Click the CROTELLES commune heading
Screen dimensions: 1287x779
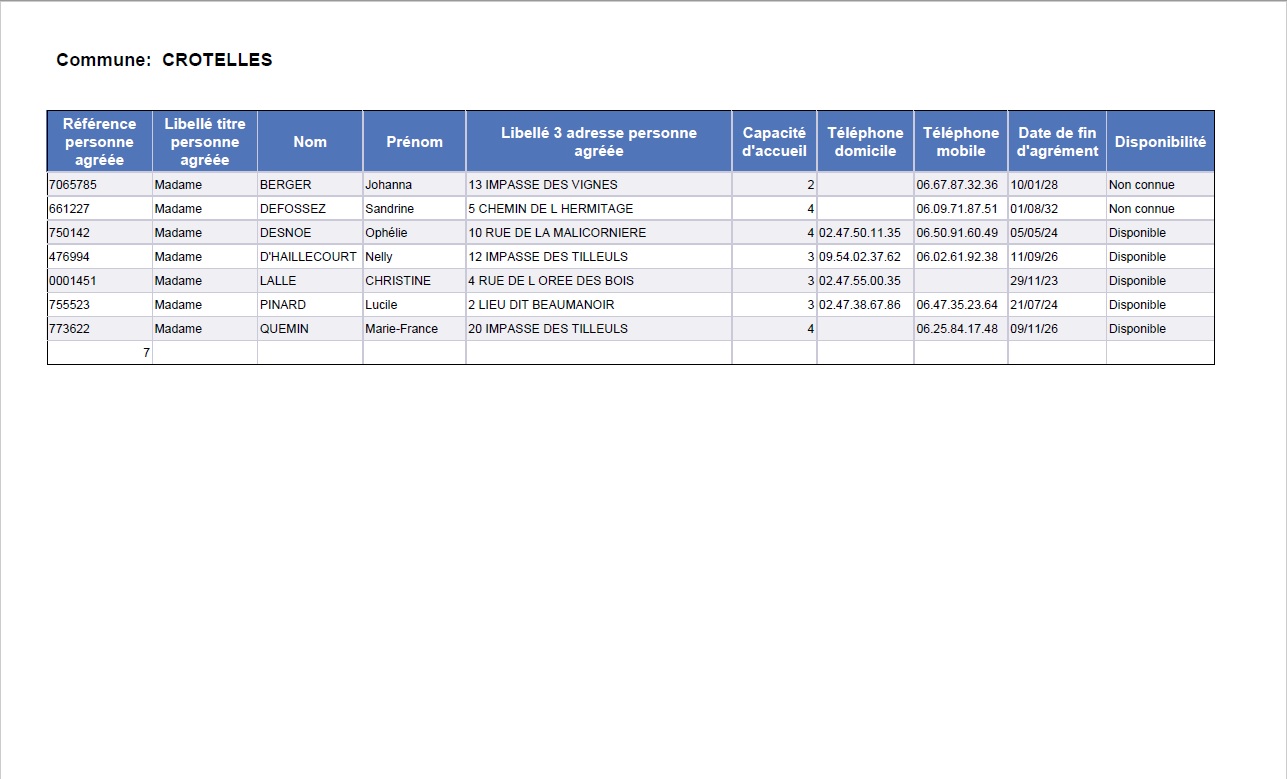click(x=164, y=60)
